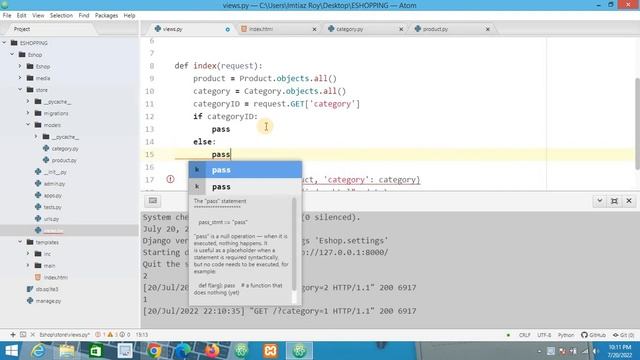
Task: Show linter warnings count
Action: click(x=113, y=335)
